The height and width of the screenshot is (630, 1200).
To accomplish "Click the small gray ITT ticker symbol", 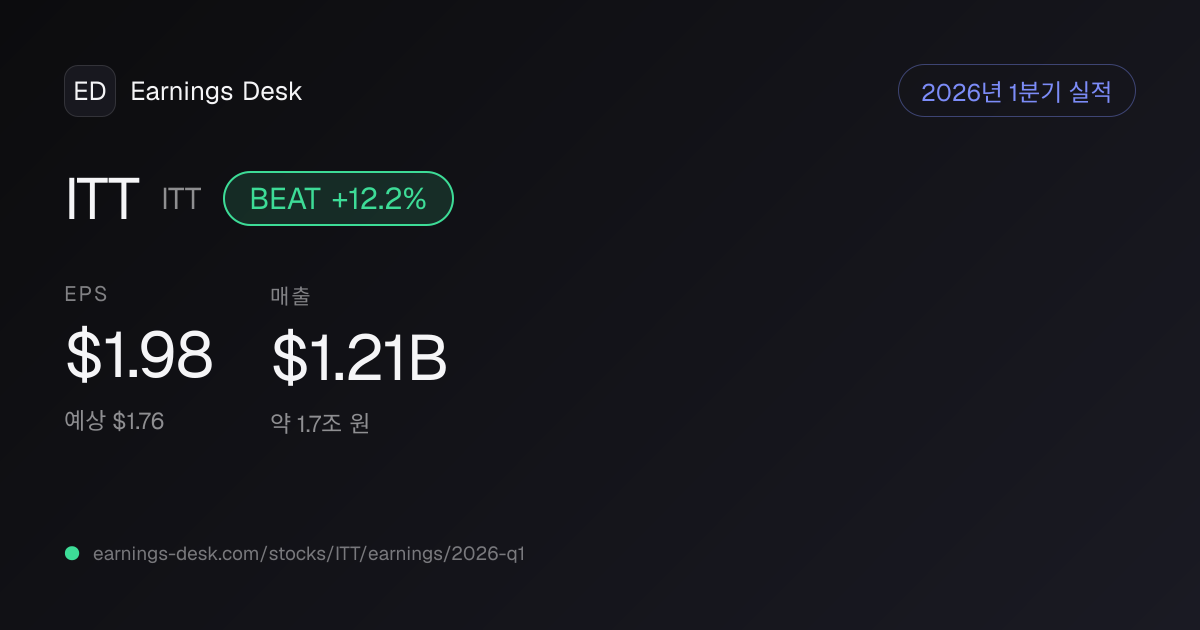I will (181, 199).
